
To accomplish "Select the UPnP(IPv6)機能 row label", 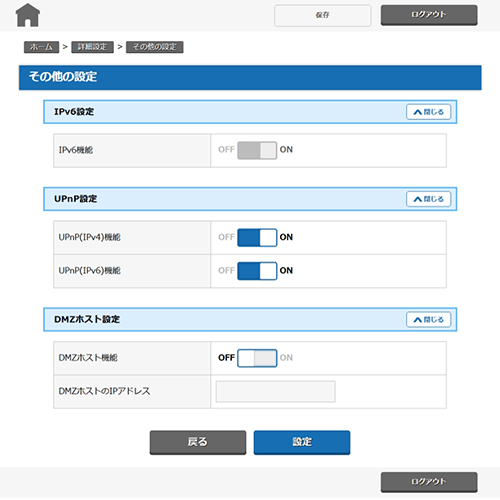I will (x=90, y=271).
